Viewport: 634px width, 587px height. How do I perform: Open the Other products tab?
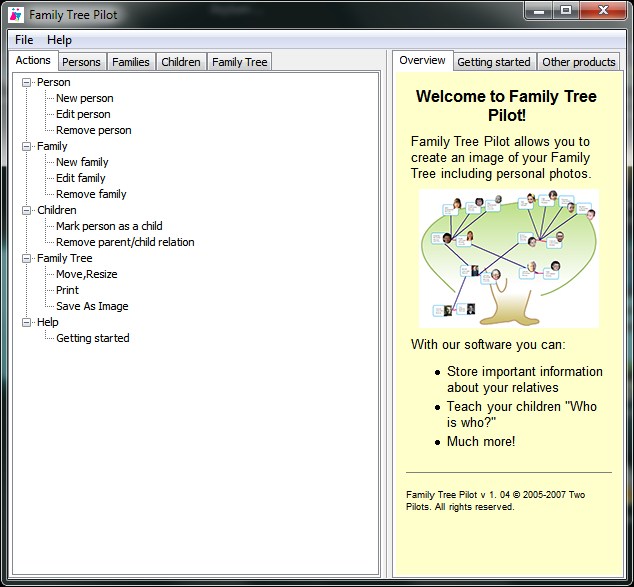point(579,62)
